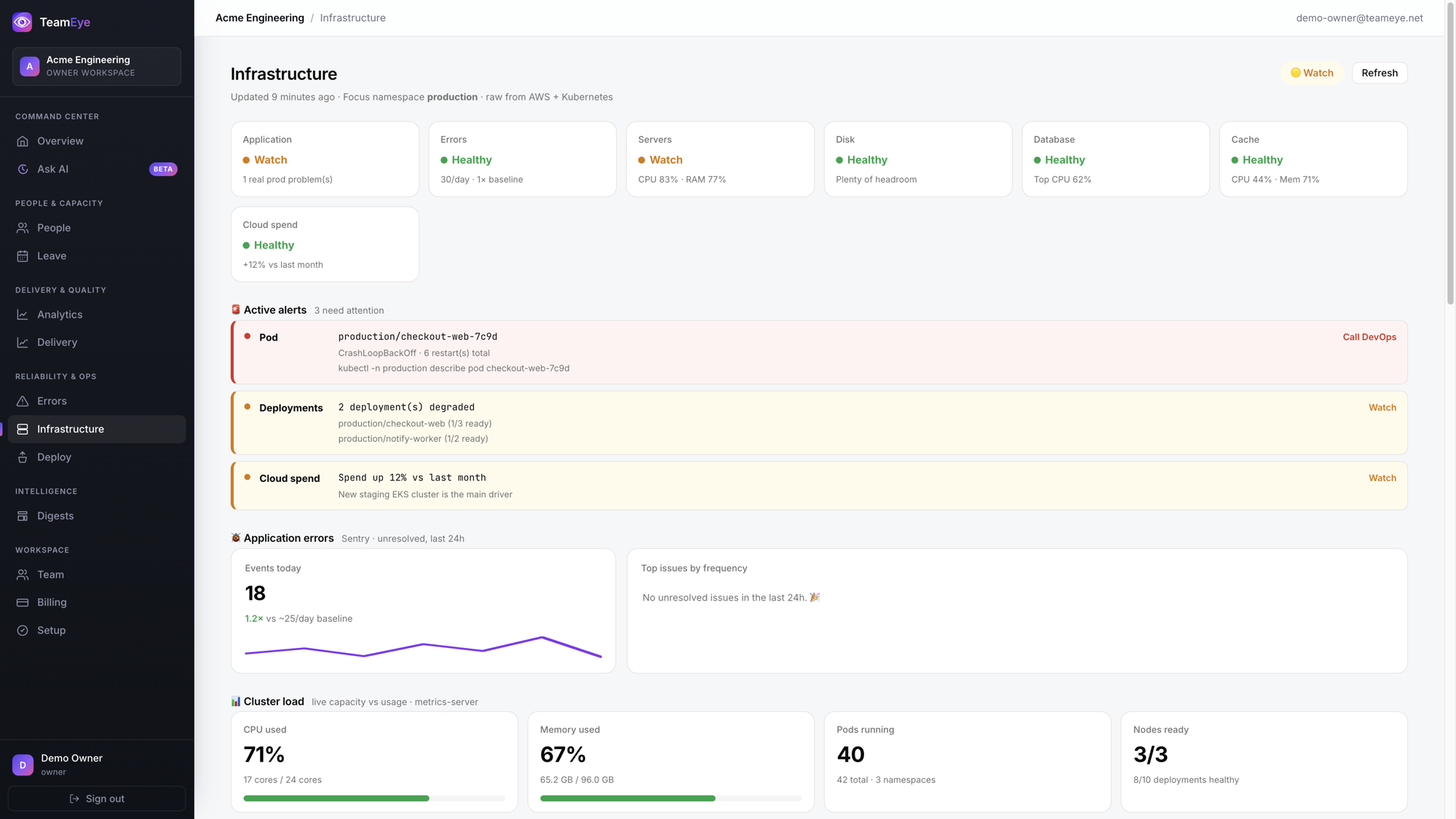Click Call DevOps on the Pod alert

coord(1369,337)
